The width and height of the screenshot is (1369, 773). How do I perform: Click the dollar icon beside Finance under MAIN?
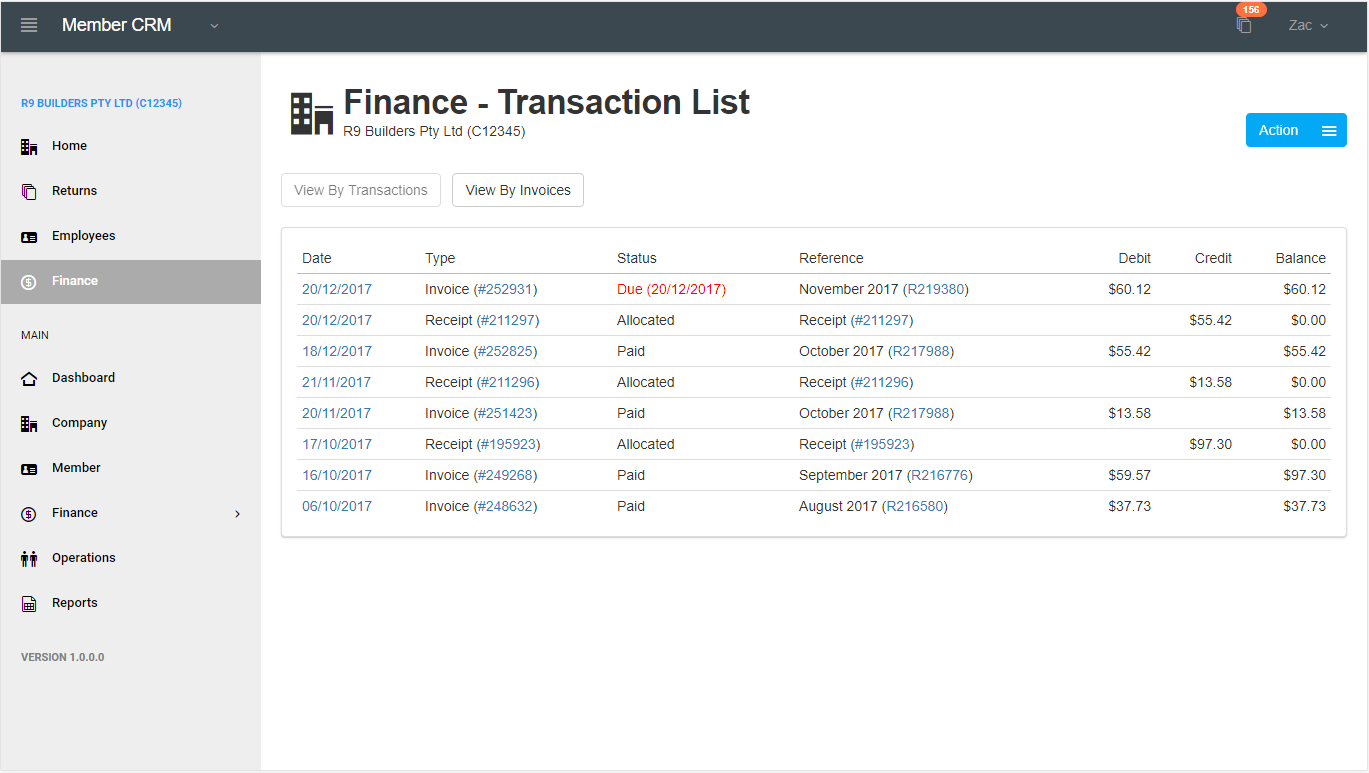(x=29, y=513)
